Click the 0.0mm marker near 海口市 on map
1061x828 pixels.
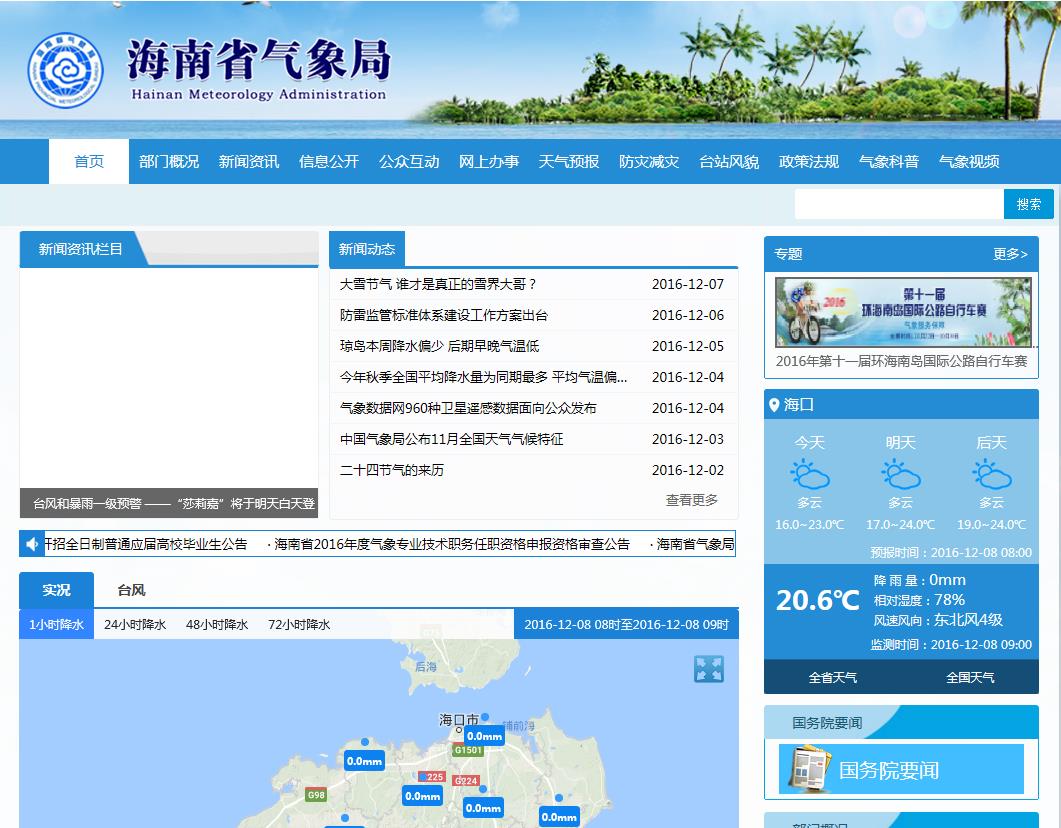(x=484, y=736)
